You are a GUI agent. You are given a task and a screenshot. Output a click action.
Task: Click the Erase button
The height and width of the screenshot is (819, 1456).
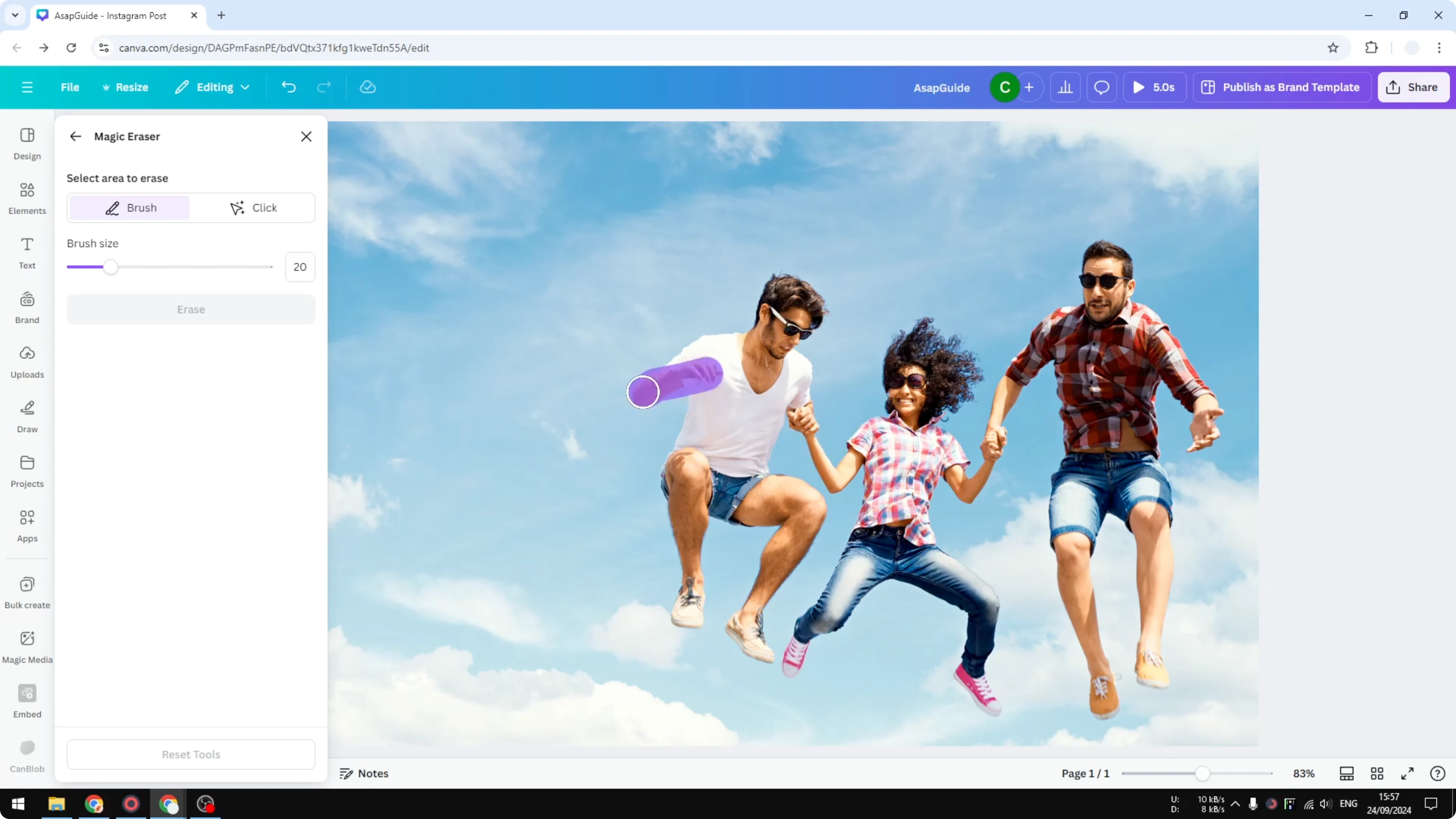click(191, 309)
